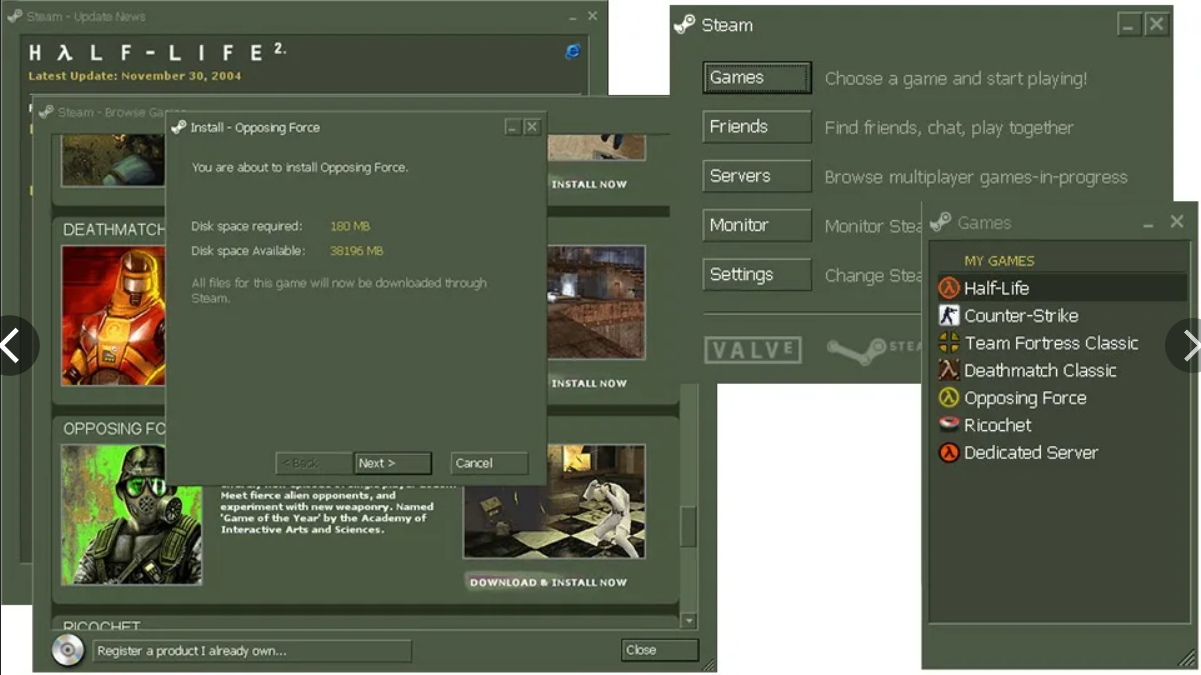Click the CD icon beside Register a product
Viewport: 1201px width, 675px height.
click(x=68, y=650)
